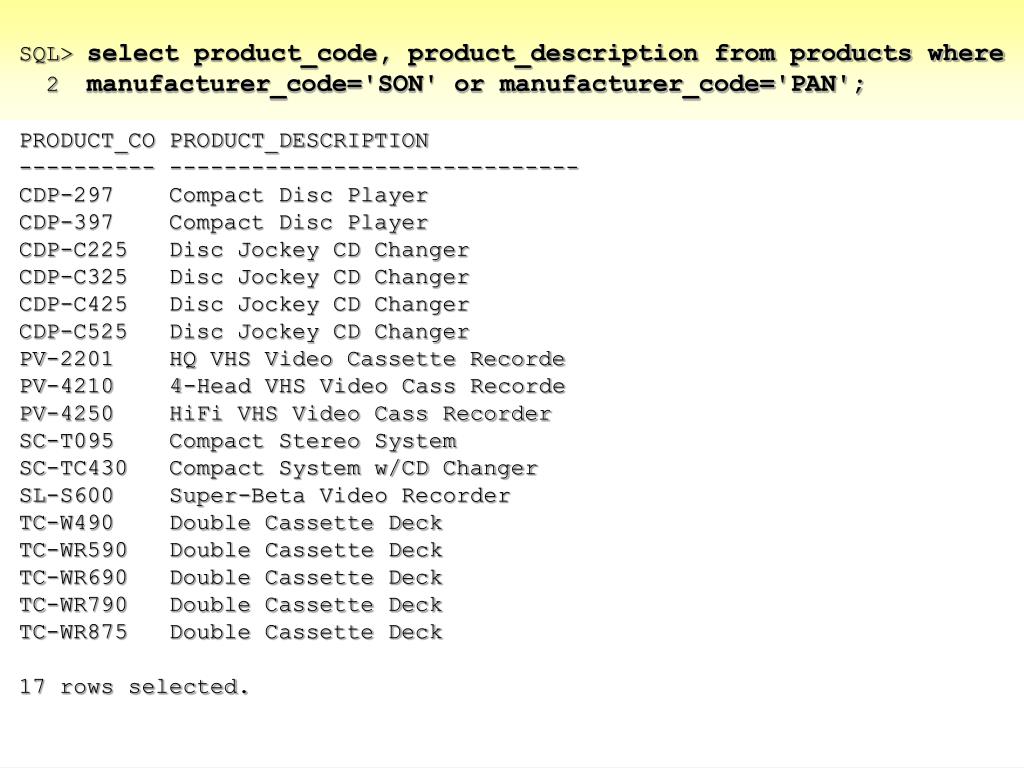
Task: Click the '17 rows selected.' message
Action: [x=135, y=687]
